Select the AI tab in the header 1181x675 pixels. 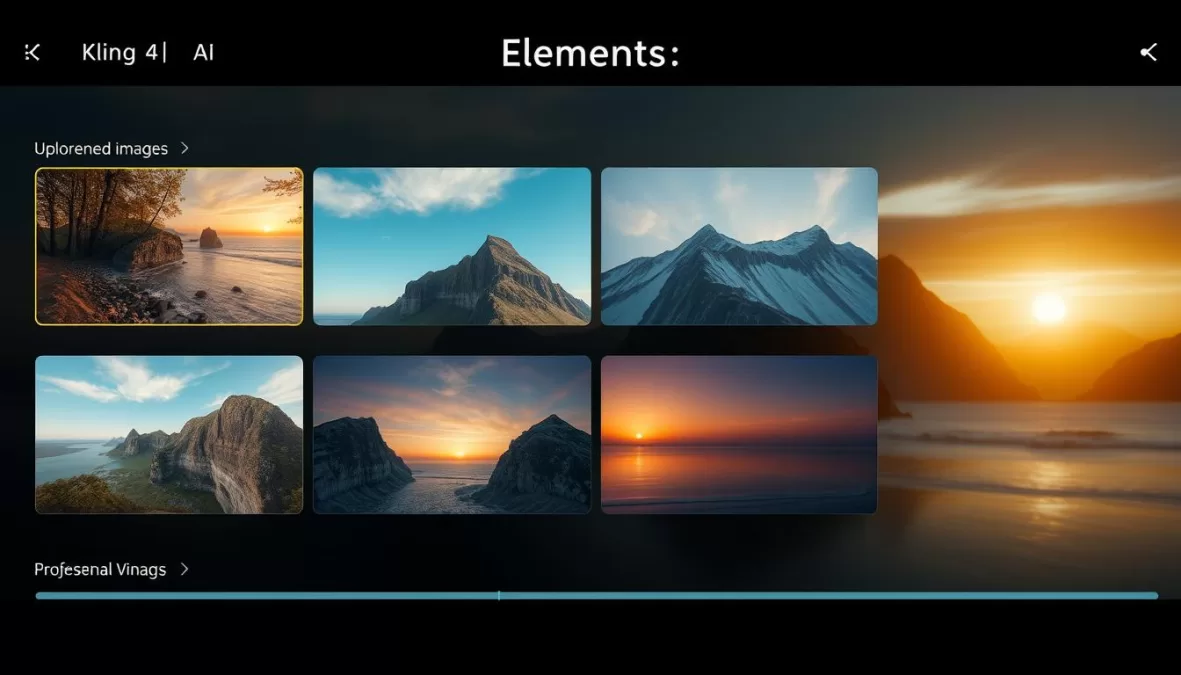(x=203, y=53)
